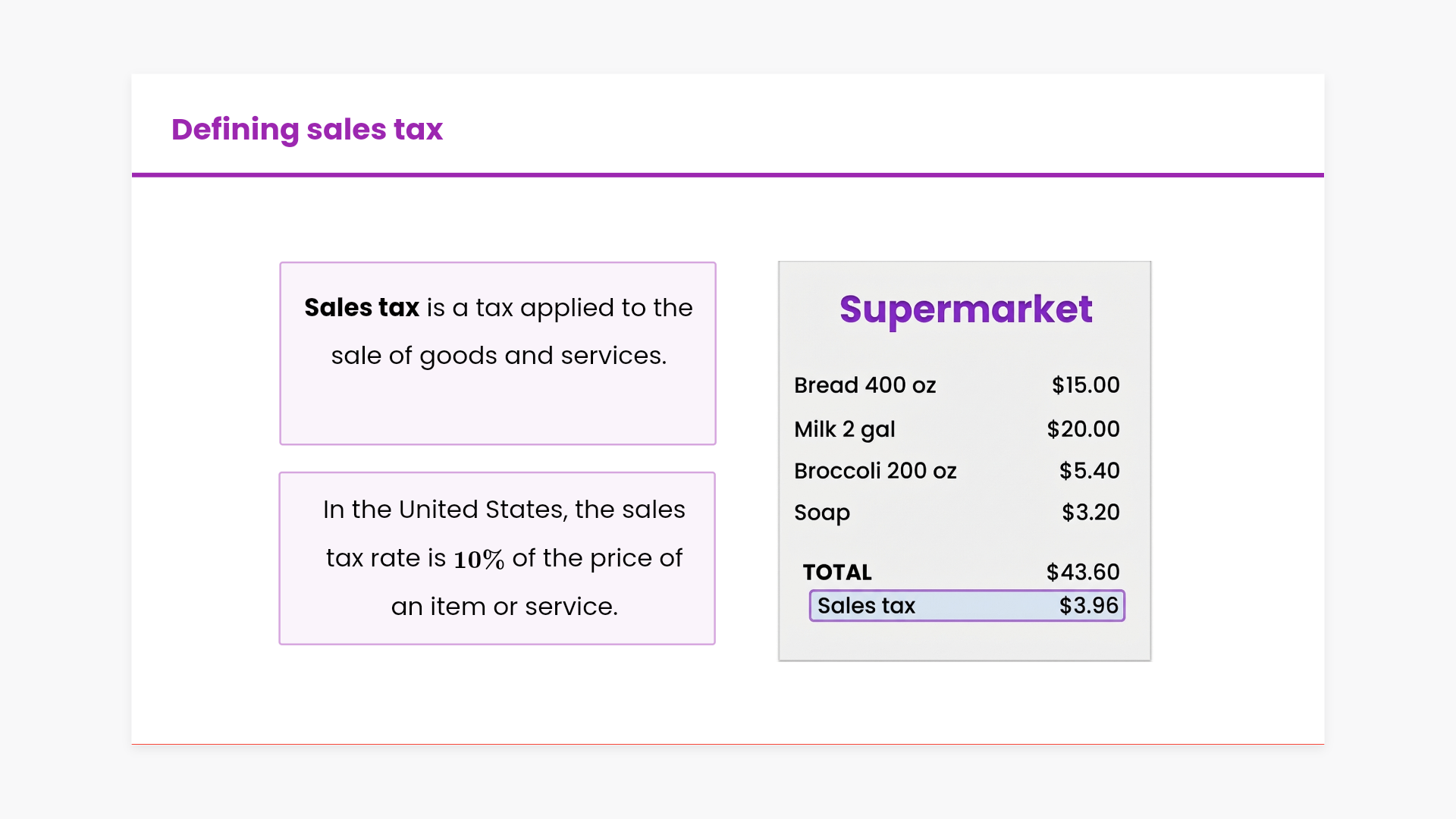Viewport: 1456px width, 819px height.
Task: Click the $43.60 total amount
Action: [1083, 573]
